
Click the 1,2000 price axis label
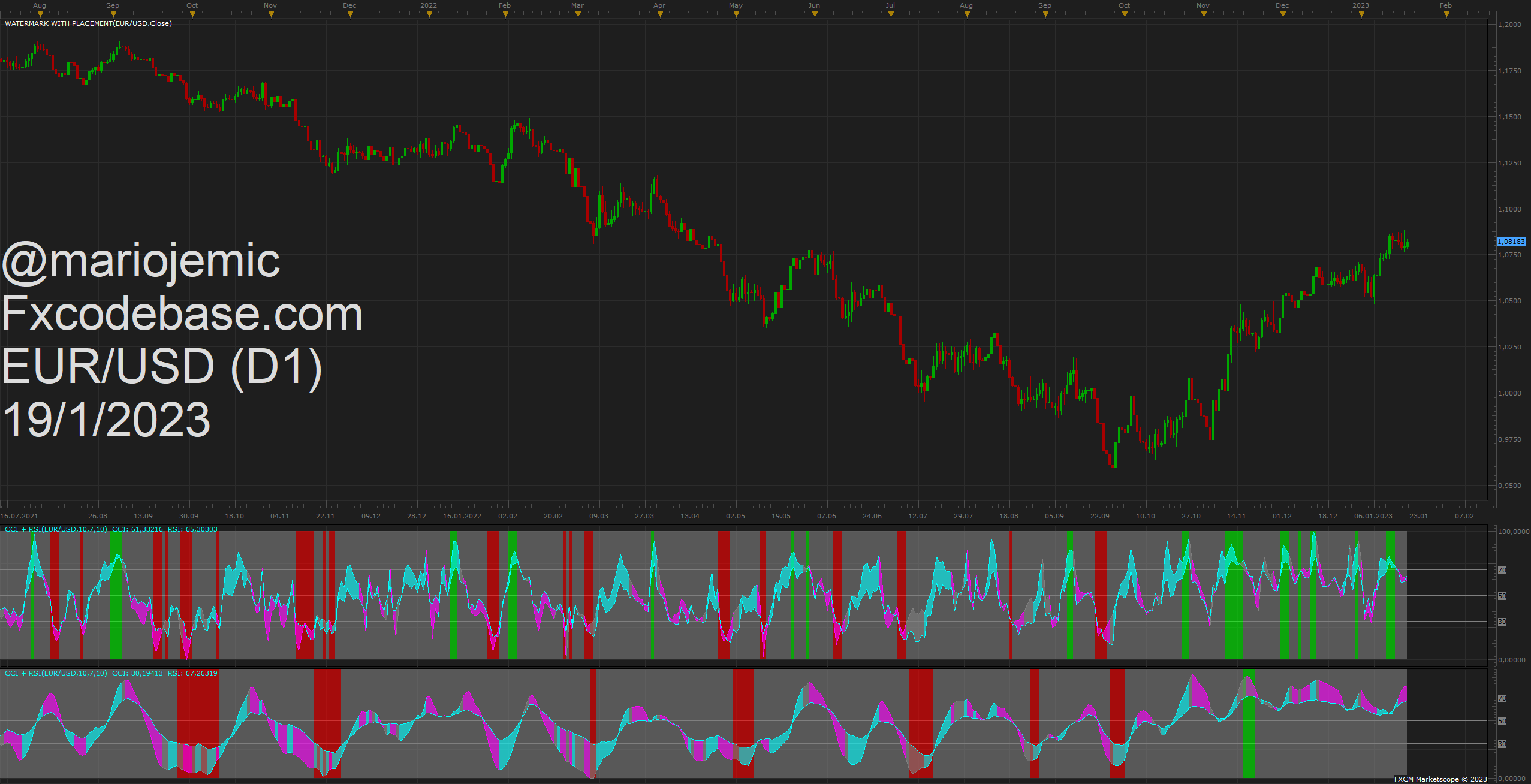[x=1509, y=25]
